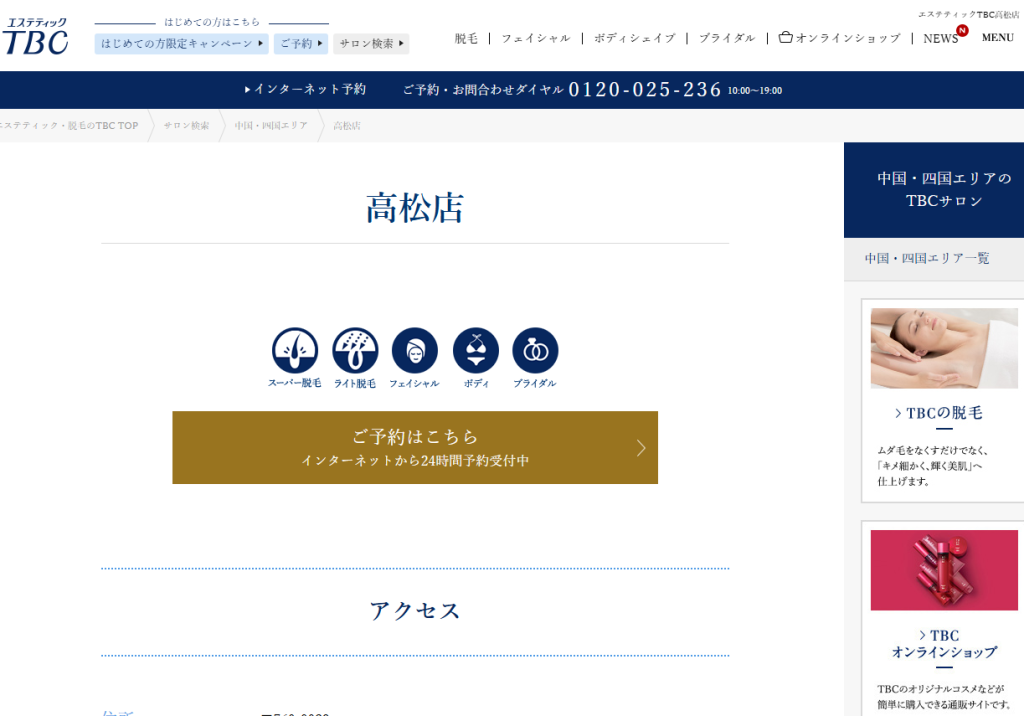
Task: Open the ボディシェイプ navigation menu item
Action: point(634,38)
